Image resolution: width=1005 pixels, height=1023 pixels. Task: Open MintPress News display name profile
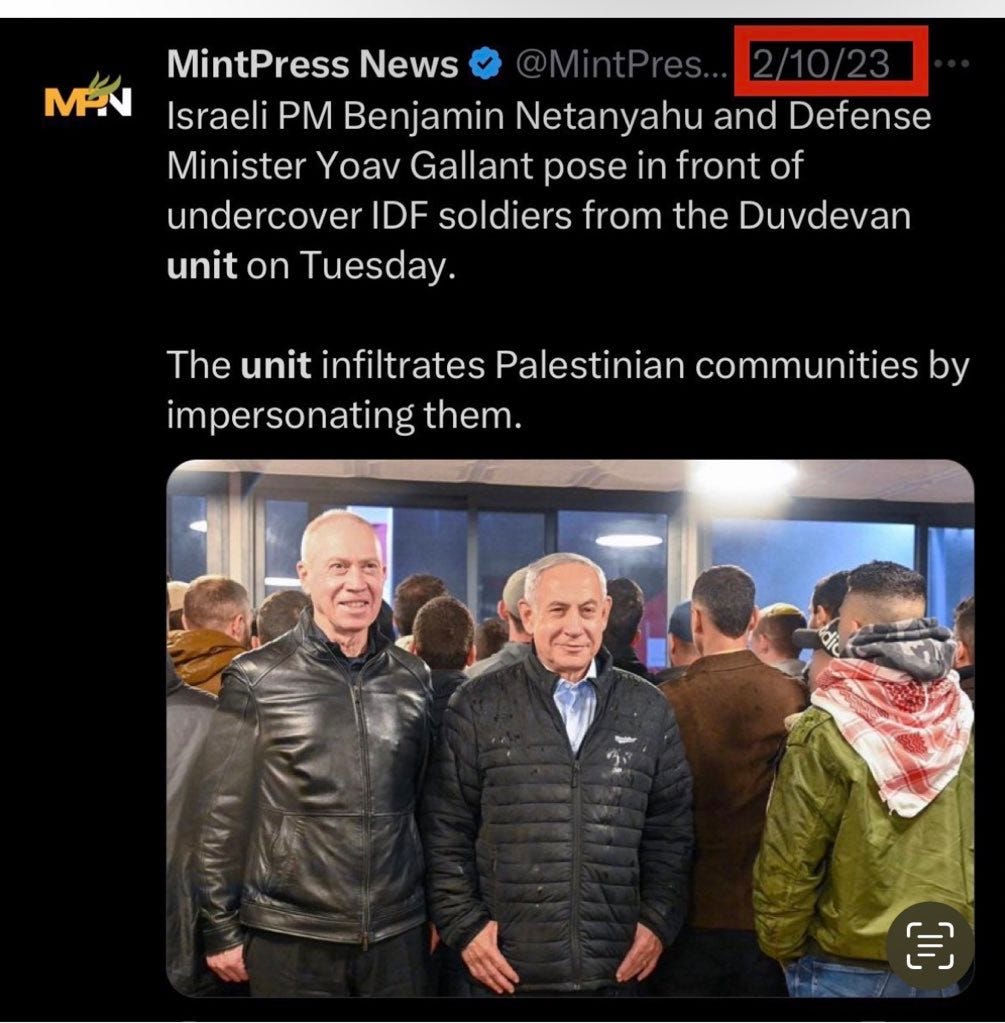(313, 64)
